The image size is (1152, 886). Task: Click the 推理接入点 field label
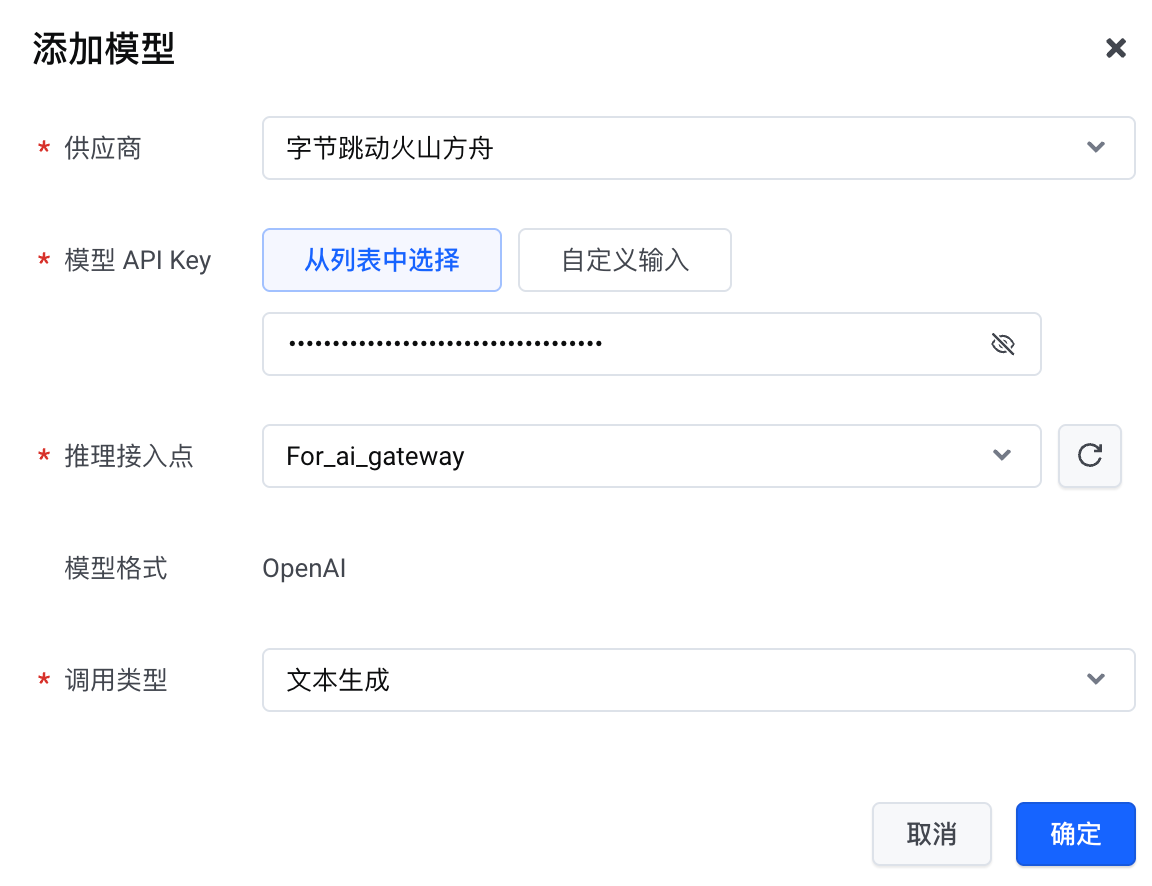[128, 457]
